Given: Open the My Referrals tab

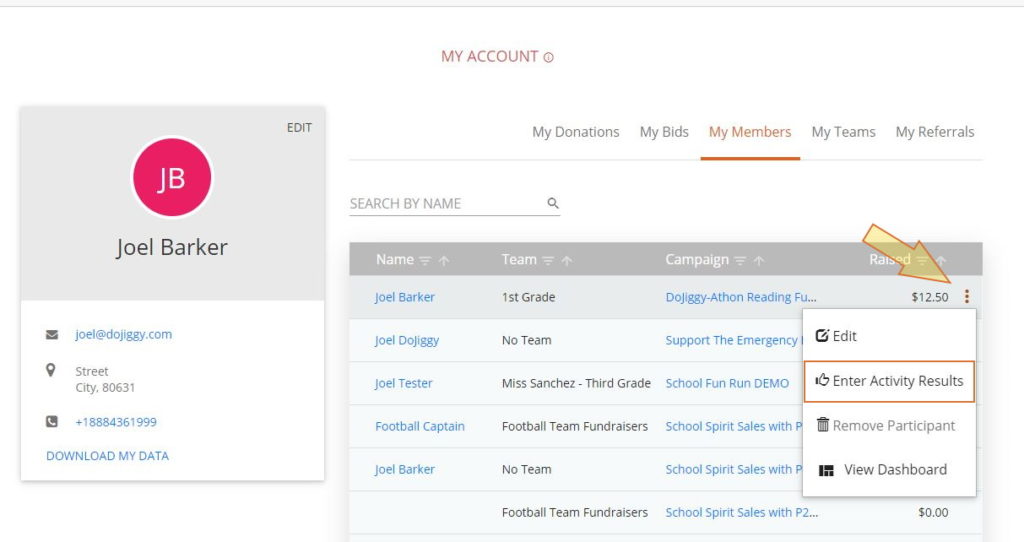Looking at the screenshot, I should pyautogui.click(x=935, y=132).
